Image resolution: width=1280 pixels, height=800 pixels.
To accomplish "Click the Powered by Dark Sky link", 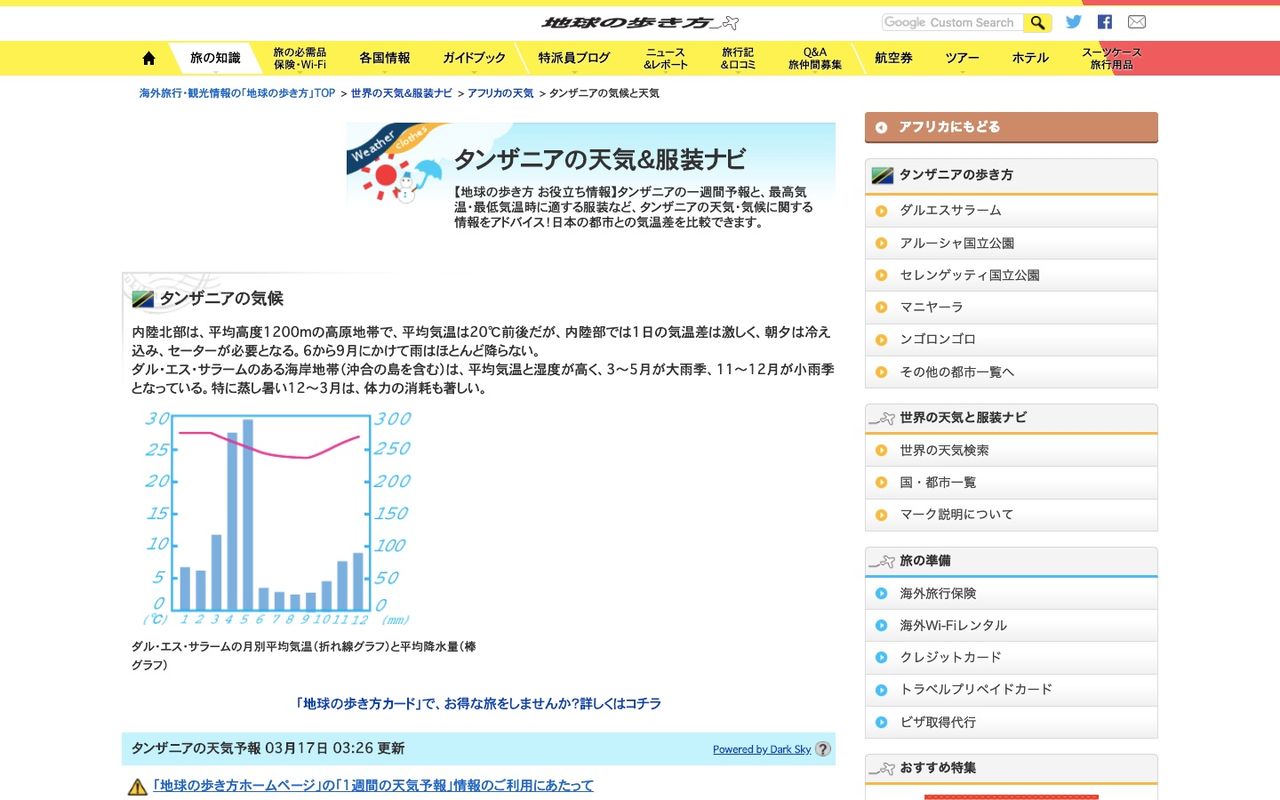I will (x=762, y=749).
